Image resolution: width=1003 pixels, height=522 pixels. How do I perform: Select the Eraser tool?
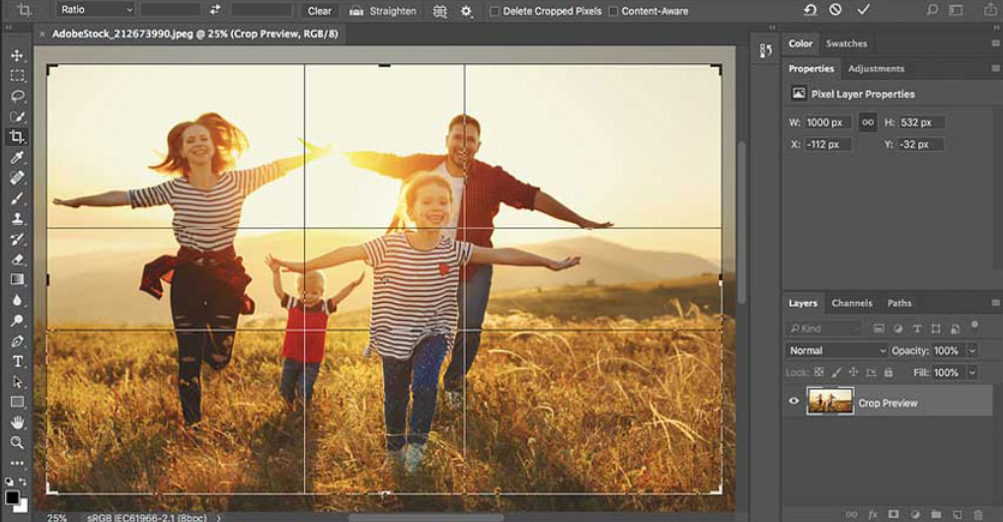pyautogui.click(x=17, y=259)
